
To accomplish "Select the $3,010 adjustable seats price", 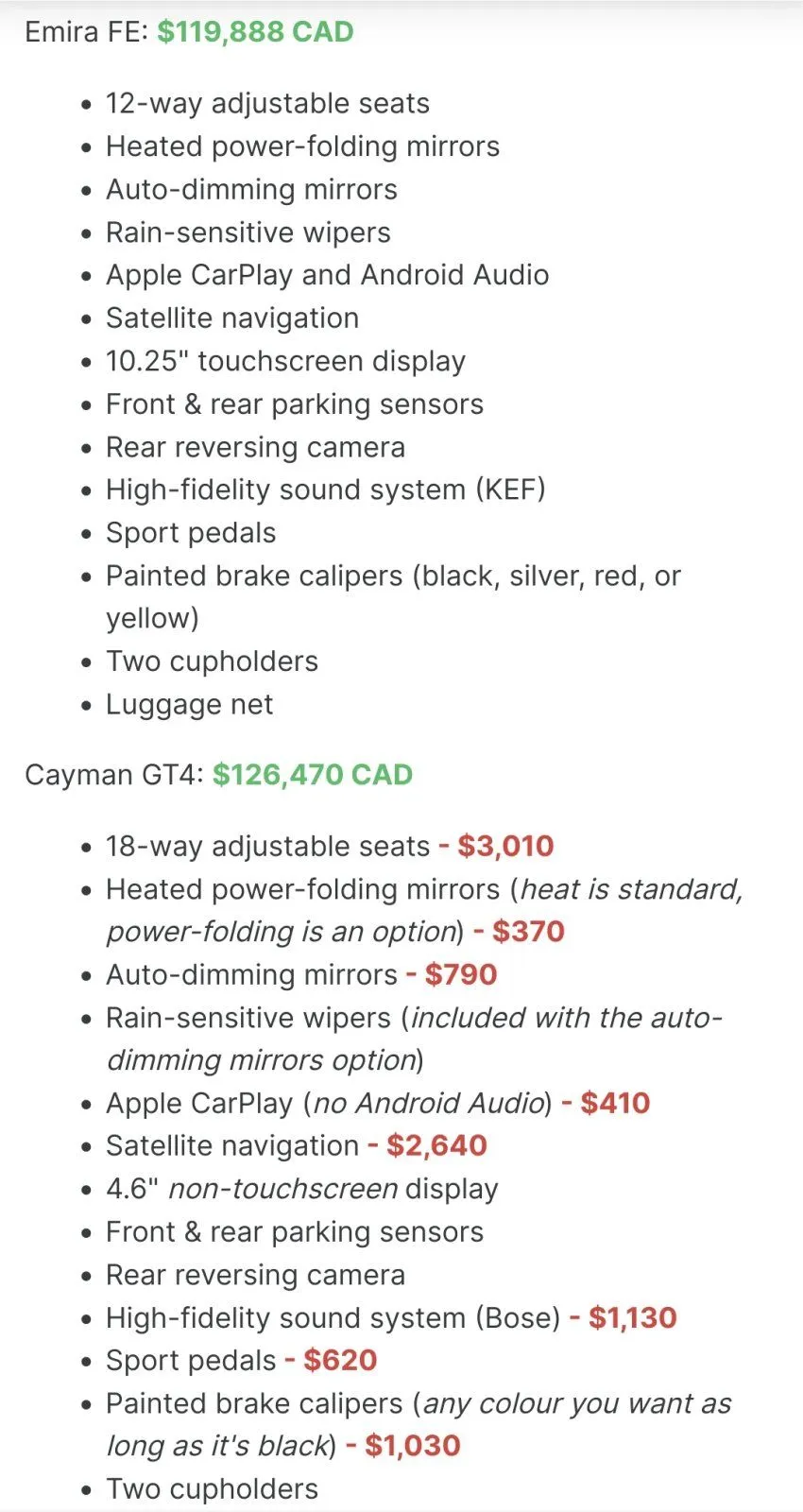I will click(x=505, y=846).
